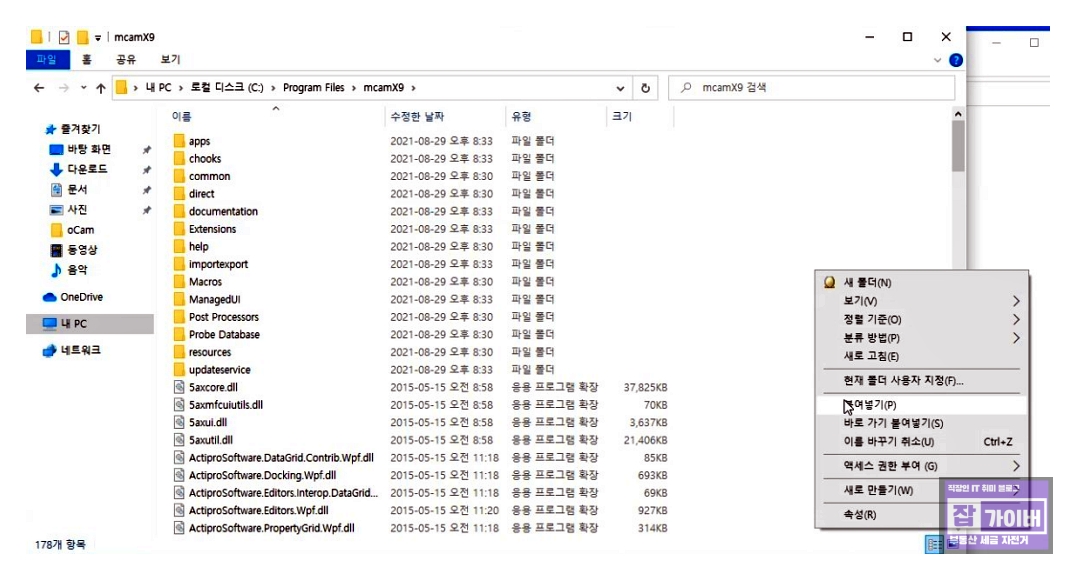Select the Post Processors folder icon
The height and width of the screenshot is (580, 1076).
pyautogui.click(x=179, y=316)
